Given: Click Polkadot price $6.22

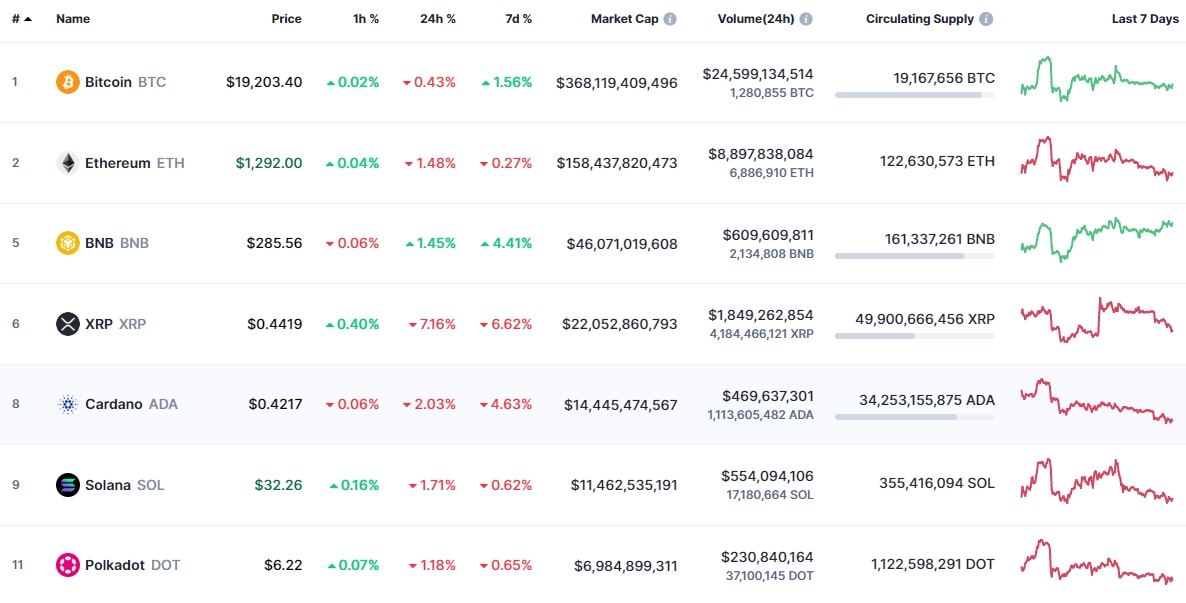Looking at the screenshot, I should 283,565.
